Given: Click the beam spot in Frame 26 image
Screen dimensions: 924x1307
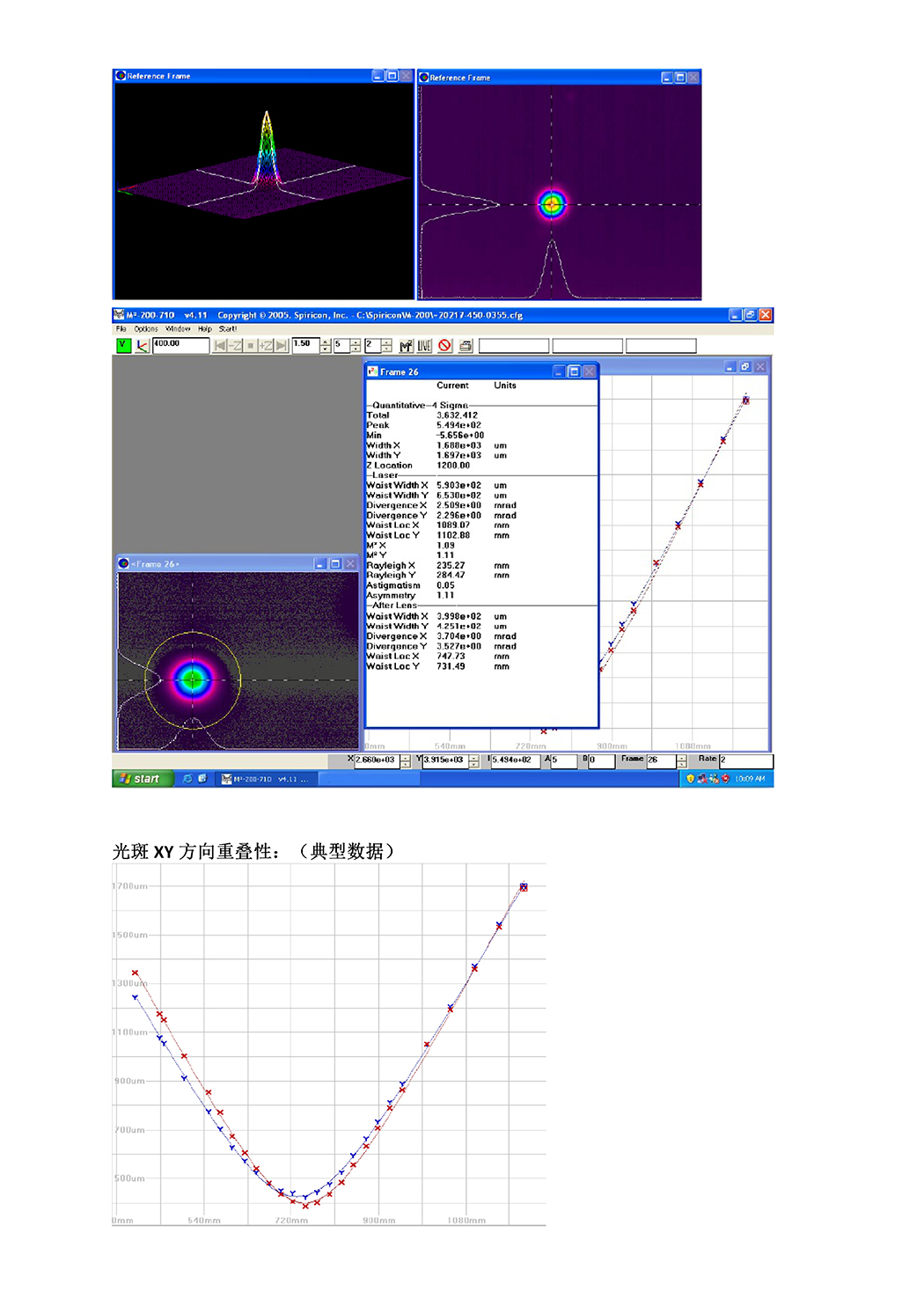Looking at the screenshot, I should (193, 679).
